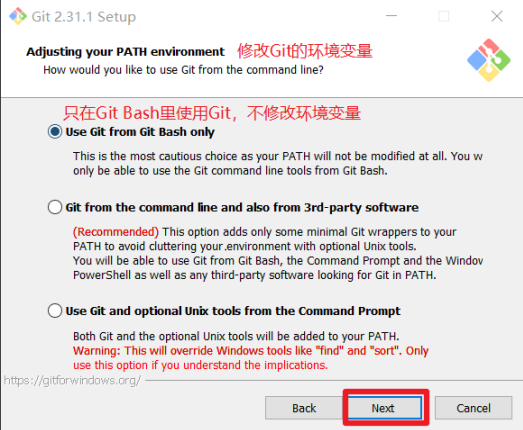Click the large Git logo in the header
The image size is (523, 430).
(x=489, y=60)
